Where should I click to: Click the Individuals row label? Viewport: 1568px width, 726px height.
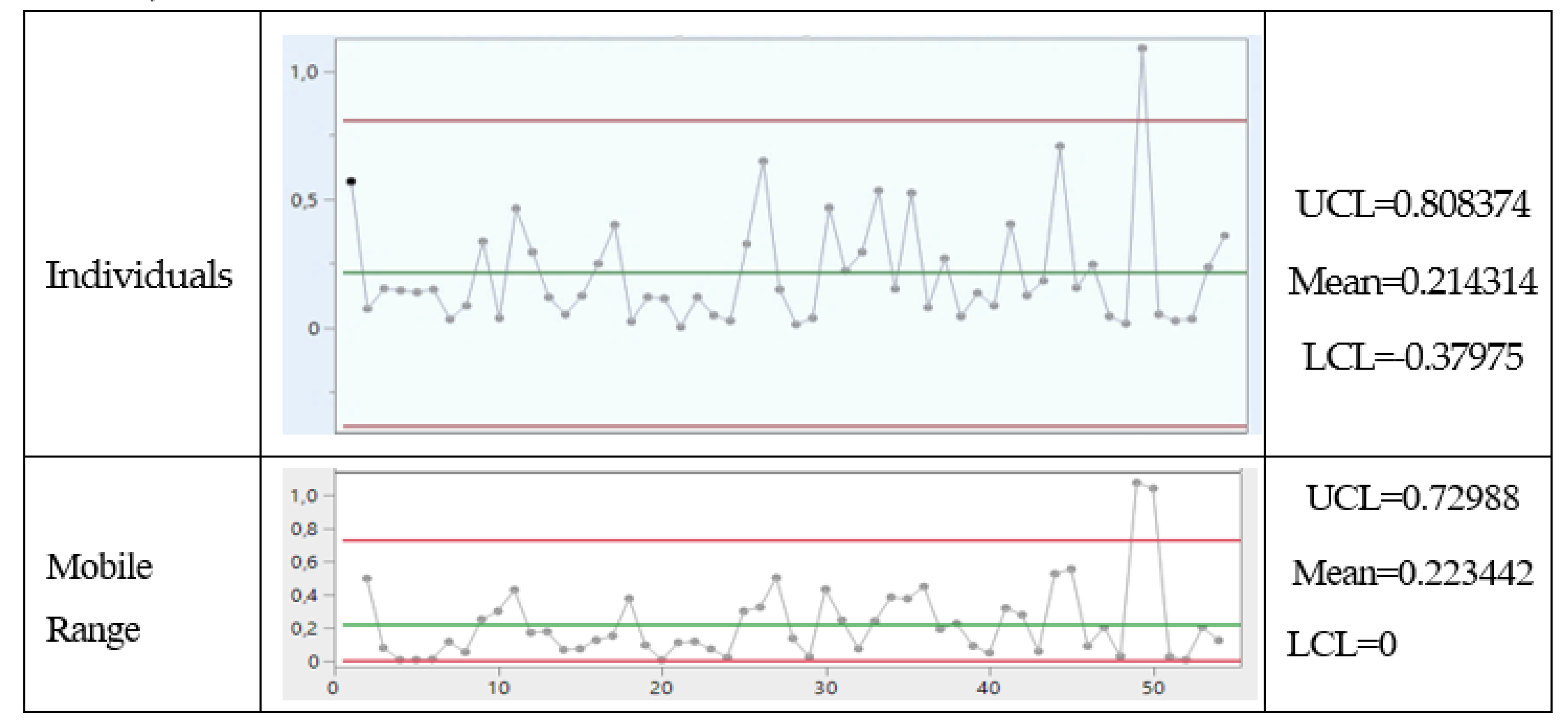coord(139,275)
